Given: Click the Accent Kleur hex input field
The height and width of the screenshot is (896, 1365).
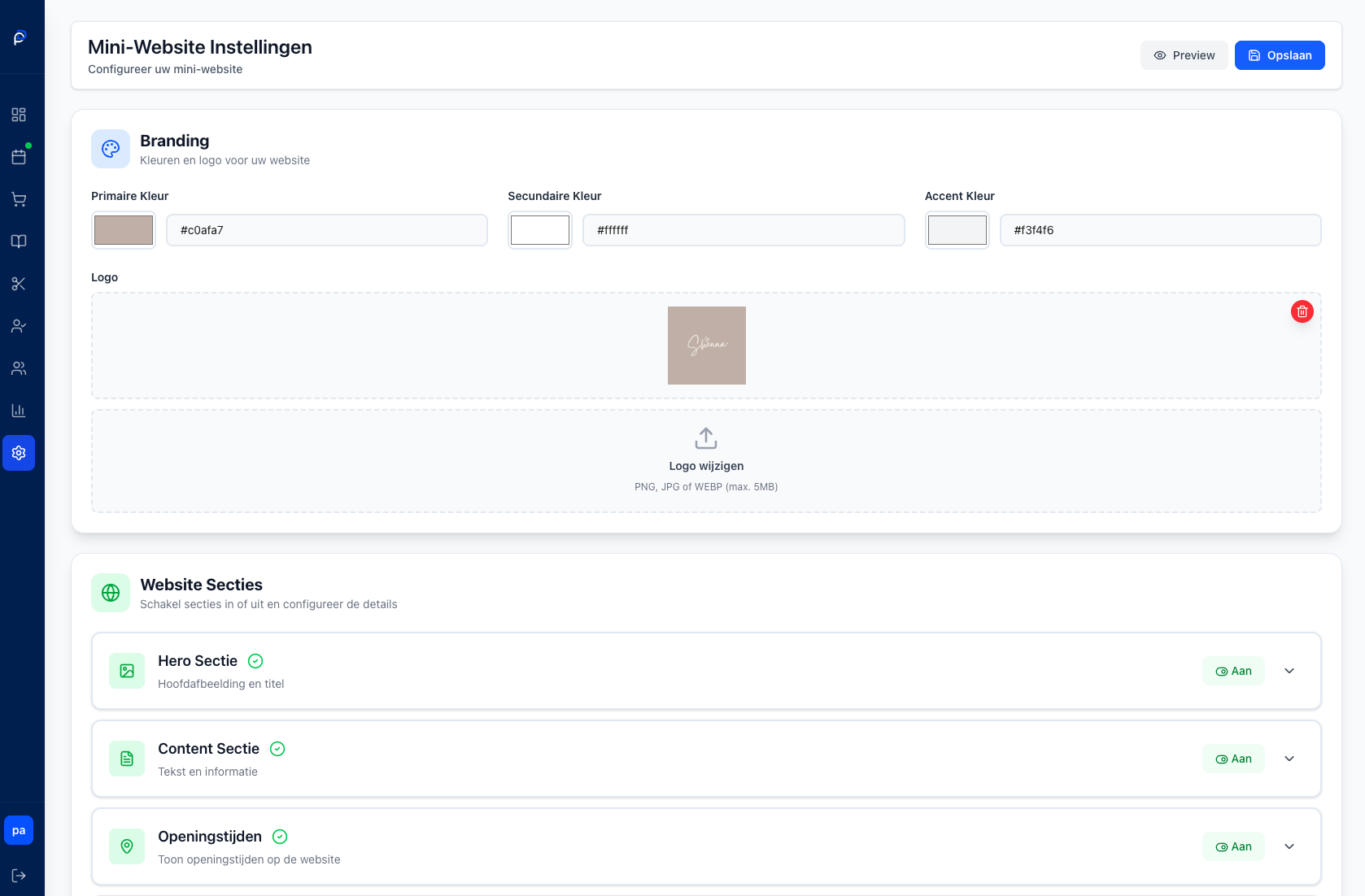Looking at the screenshot, I should 1159,230.
